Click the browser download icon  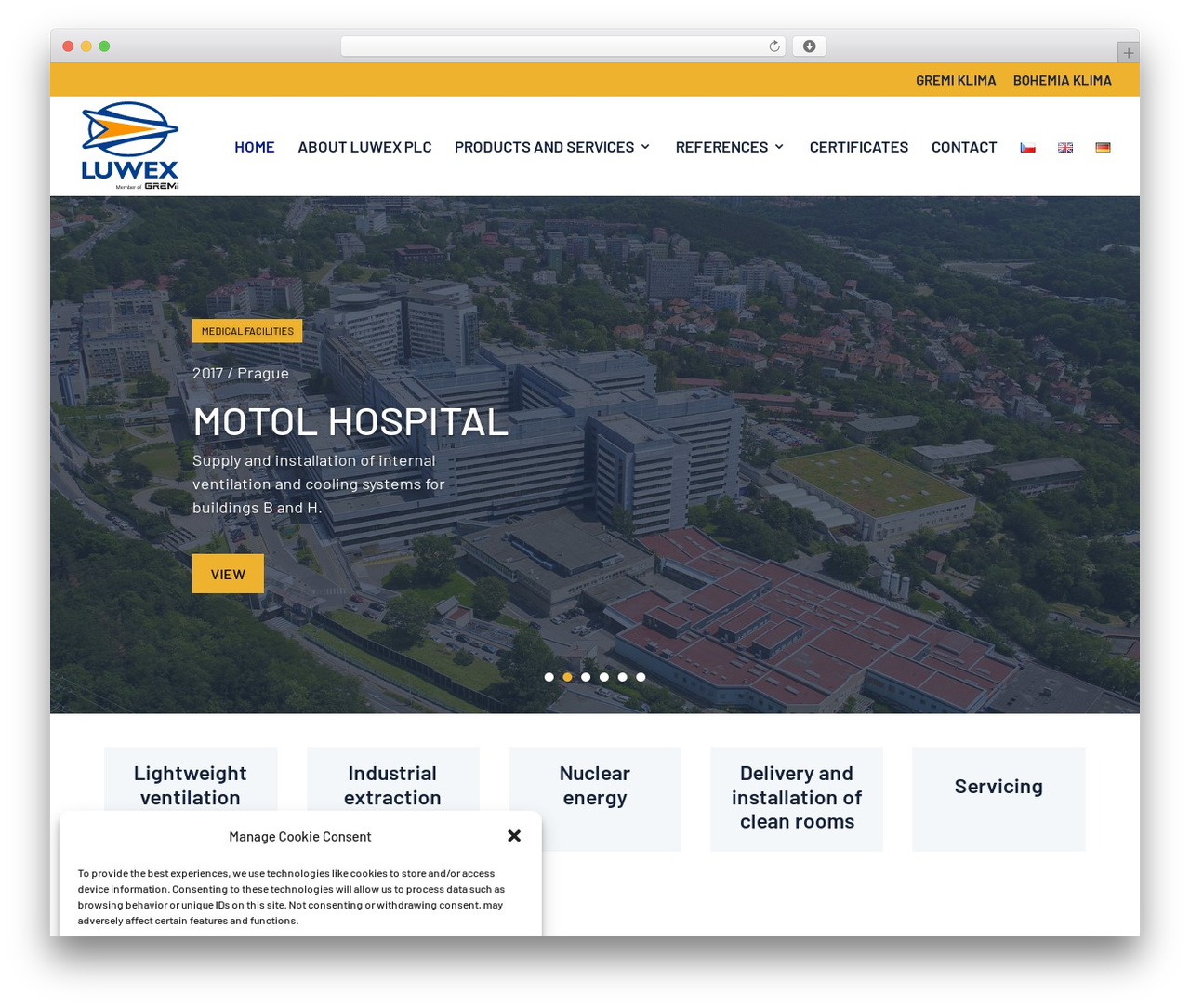point(810,46)
